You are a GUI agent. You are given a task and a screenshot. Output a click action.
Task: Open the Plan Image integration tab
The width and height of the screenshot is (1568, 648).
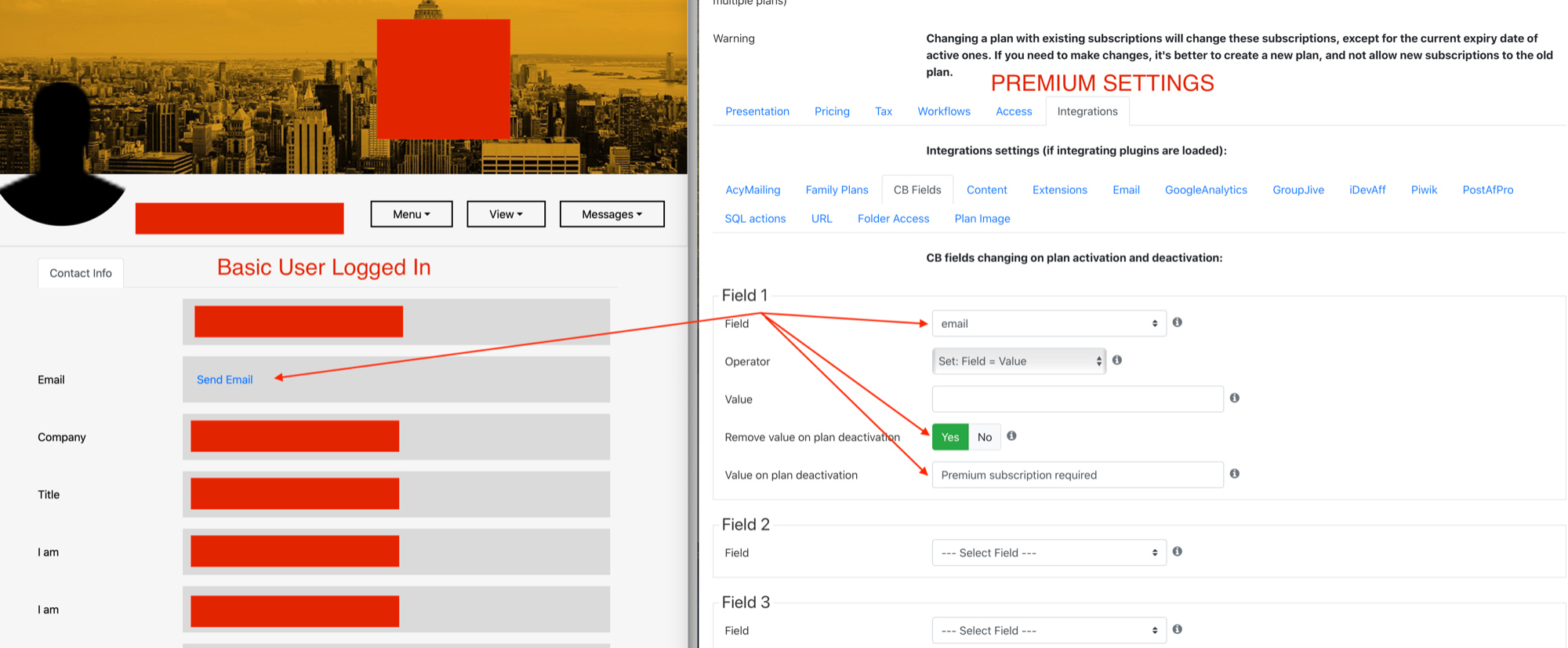click(982, 219)
